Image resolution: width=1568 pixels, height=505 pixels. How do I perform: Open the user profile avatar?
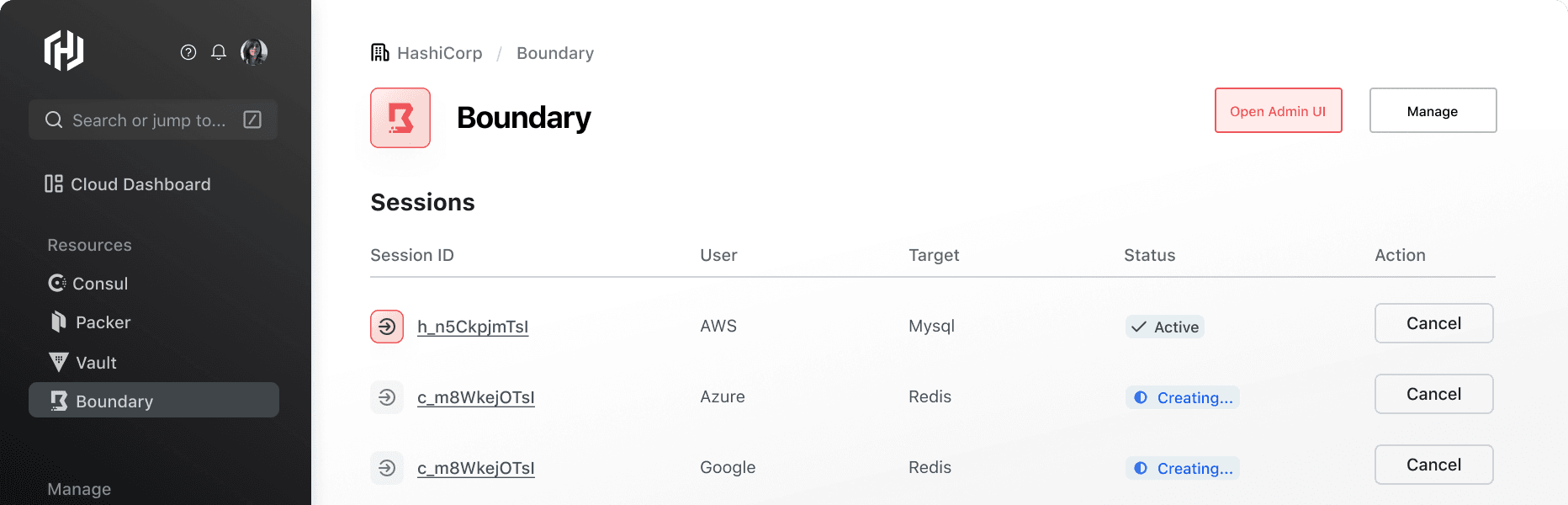(254, 52)
